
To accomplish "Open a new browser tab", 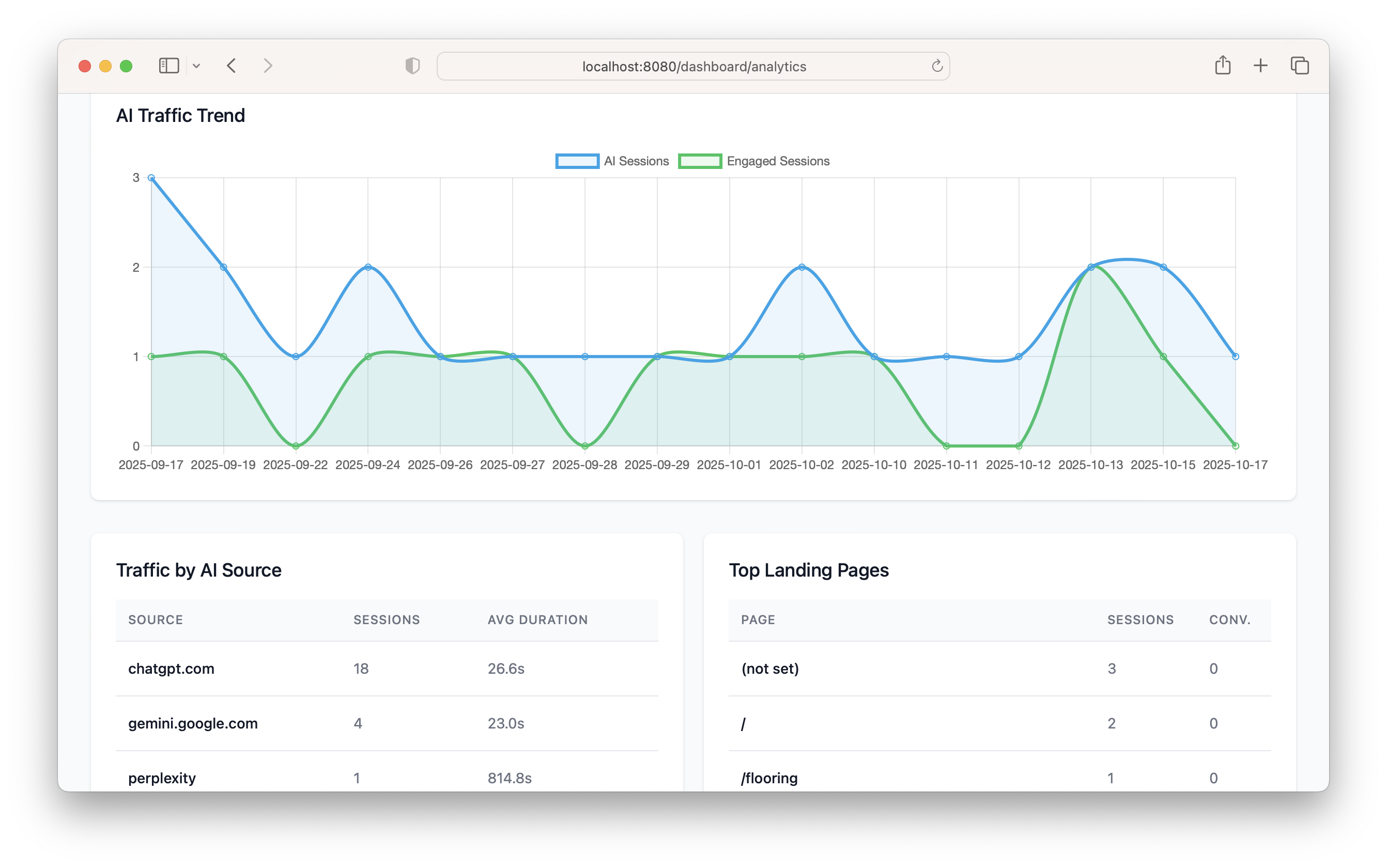I will [x=1261, y=66].
